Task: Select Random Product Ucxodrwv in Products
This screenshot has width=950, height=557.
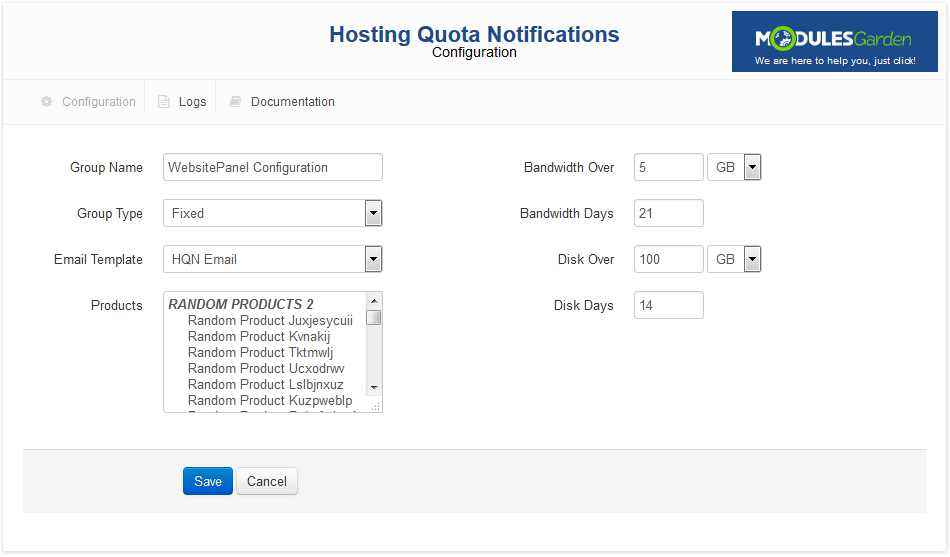Action: coord(266,369)
